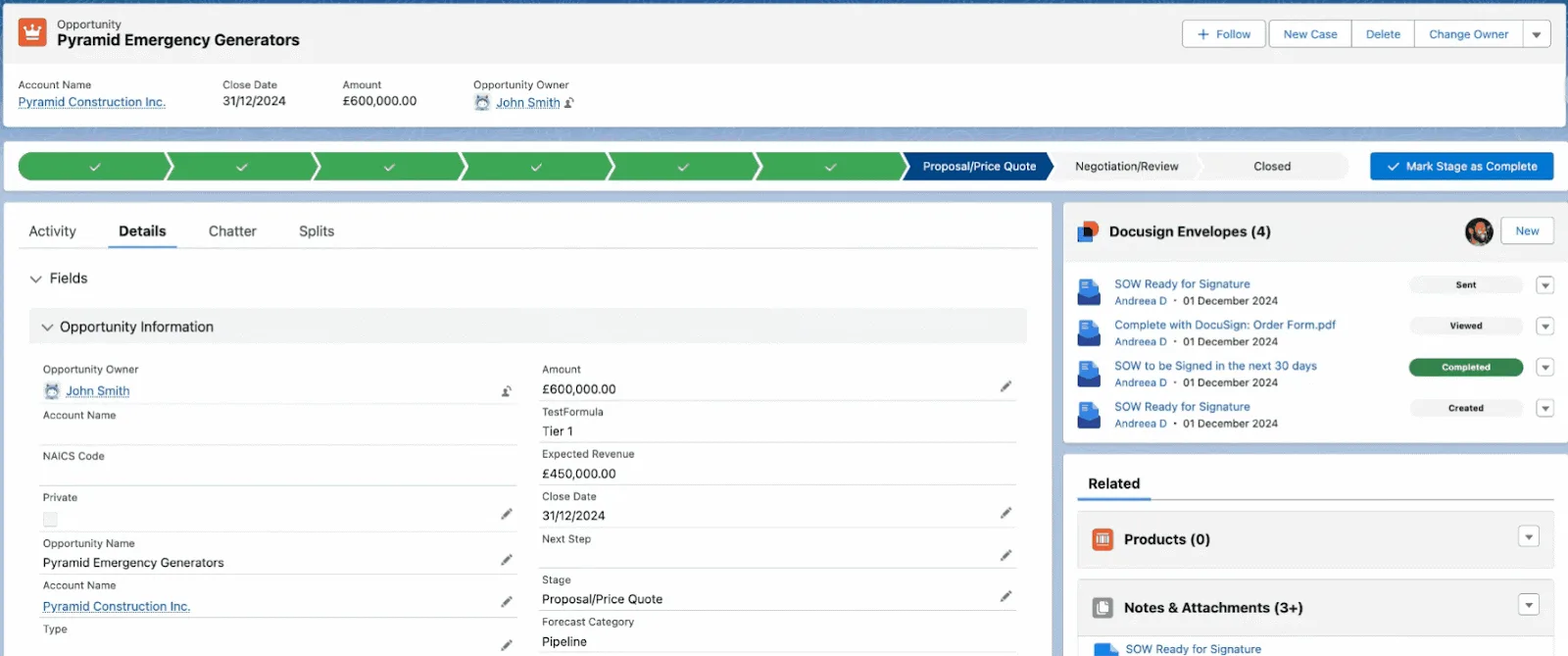Open Products (0) related list heading
The width and height of the screenshot is (1568, 656).
1166,539
